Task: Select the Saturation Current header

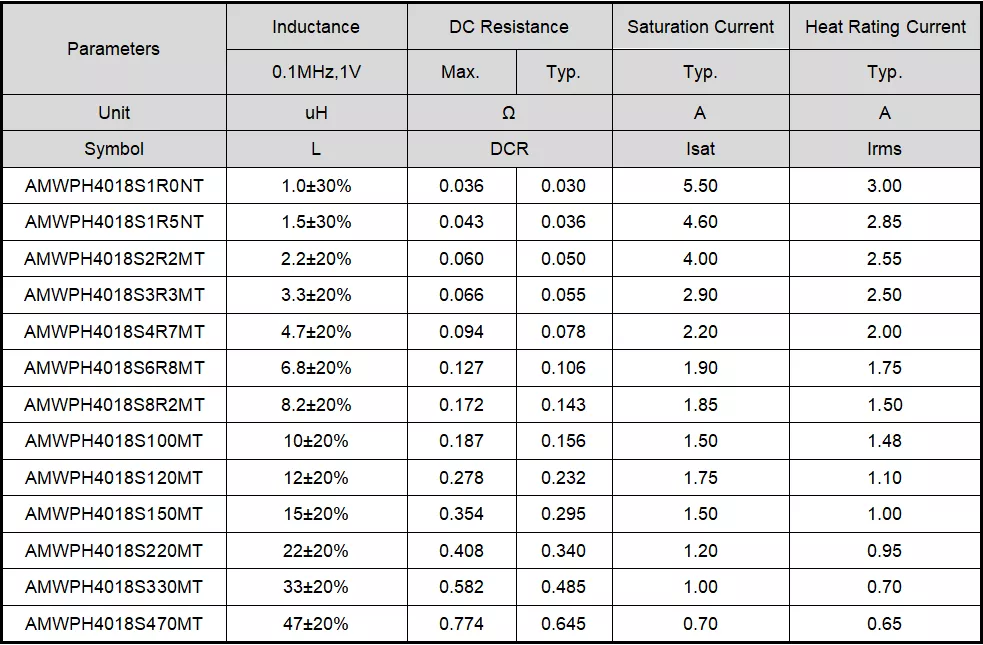Action: click(700, 27)
